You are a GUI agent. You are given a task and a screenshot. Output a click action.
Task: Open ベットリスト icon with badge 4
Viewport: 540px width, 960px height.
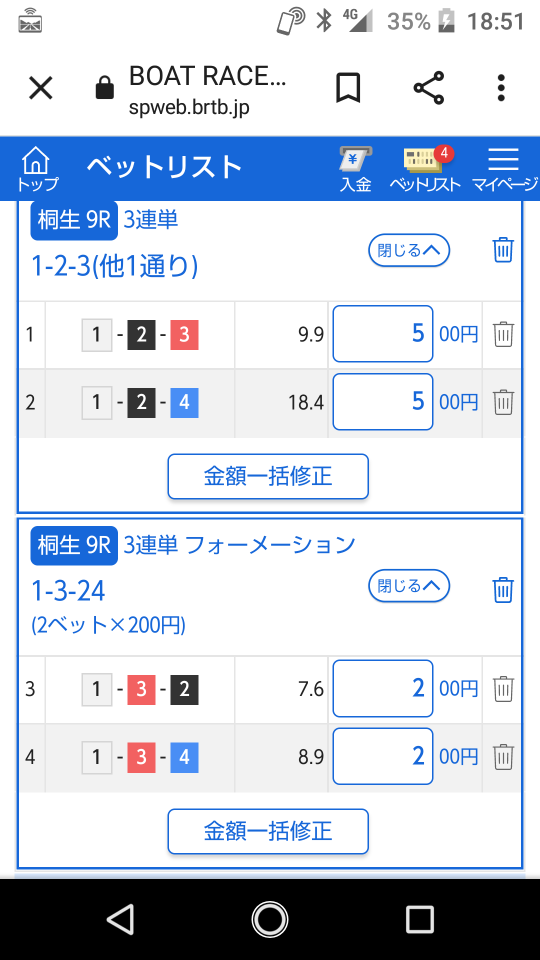tap(426, 170)
